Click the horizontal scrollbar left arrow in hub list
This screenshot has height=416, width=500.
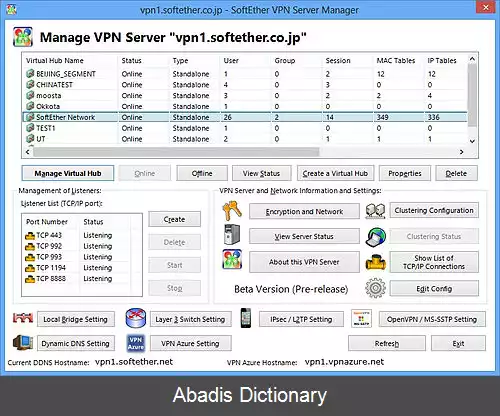28,152
